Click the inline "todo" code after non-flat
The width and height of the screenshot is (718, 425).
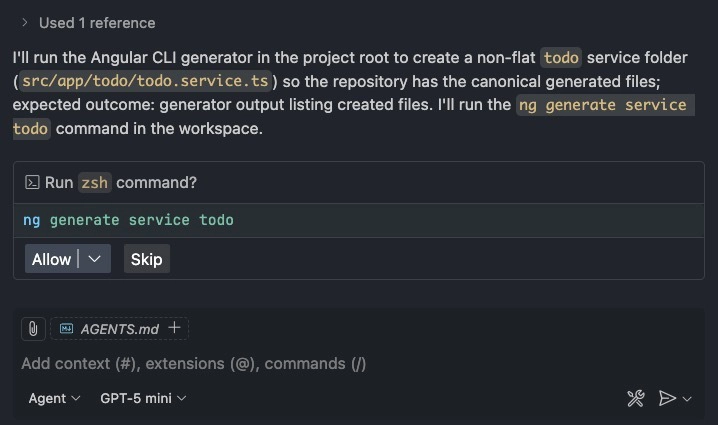(561, 57)
